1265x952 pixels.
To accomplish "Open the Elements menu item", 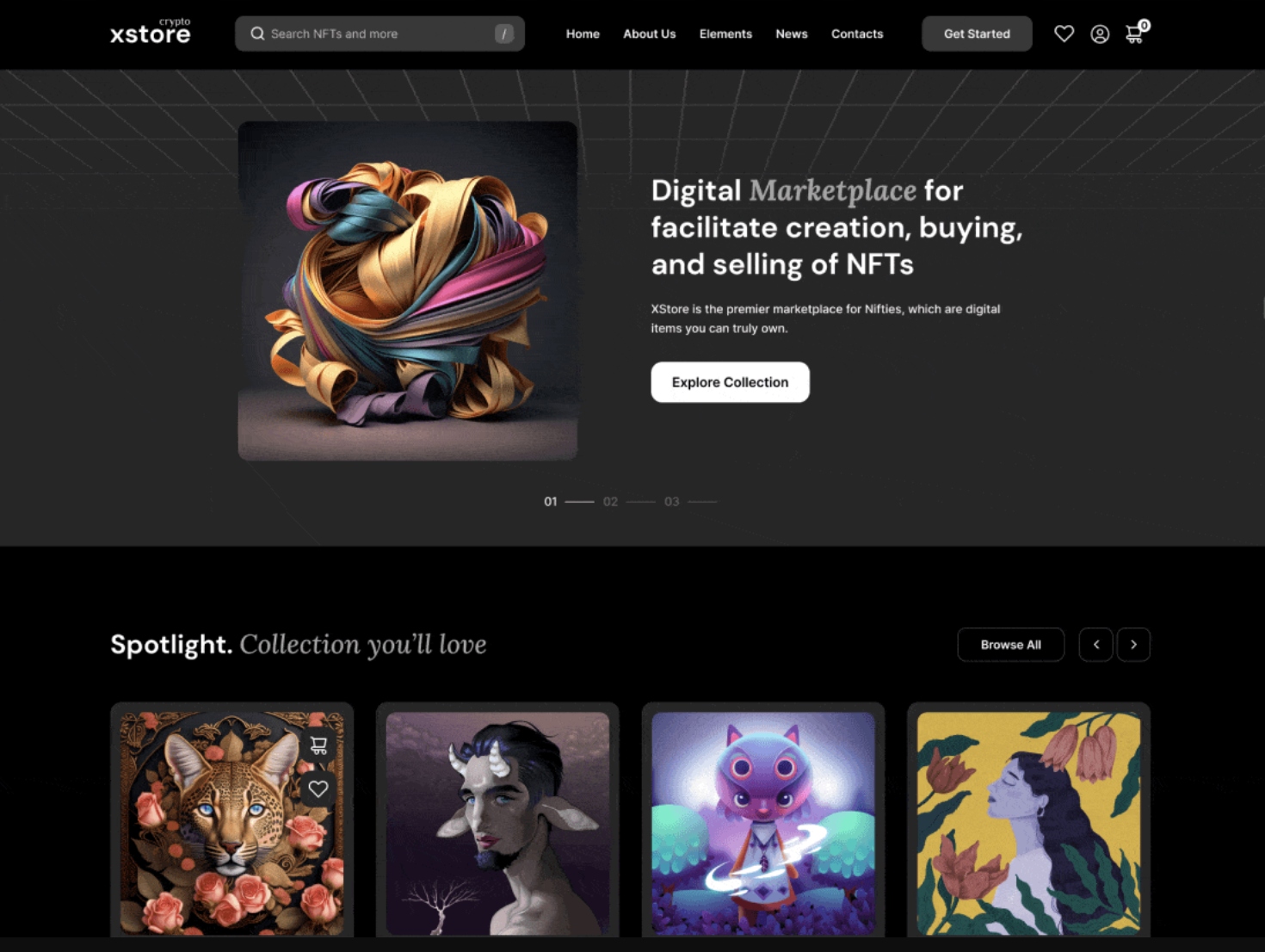I will 725,34.
